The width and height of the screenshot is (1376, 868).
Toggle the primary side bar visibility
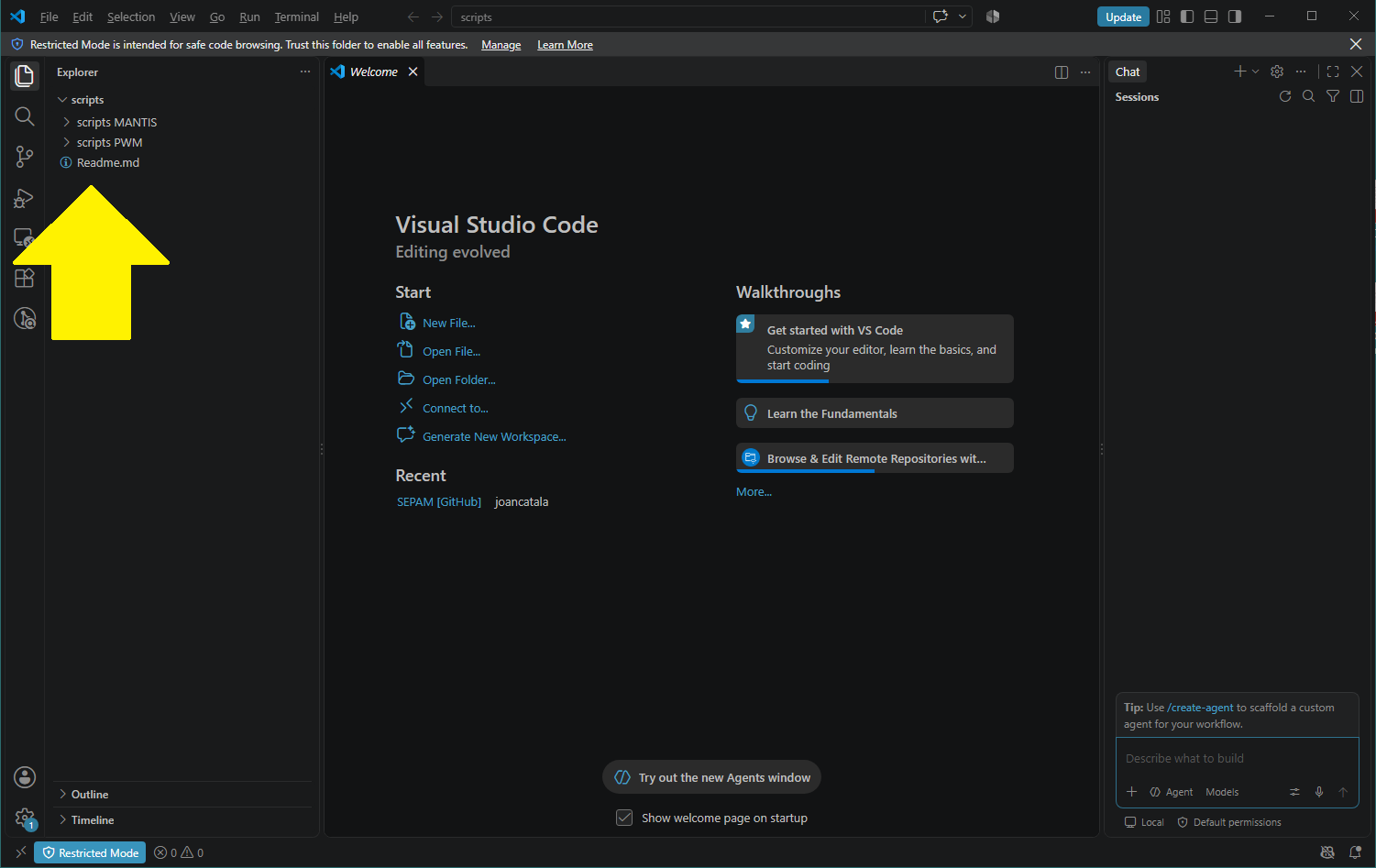(x=1187, y=16)
